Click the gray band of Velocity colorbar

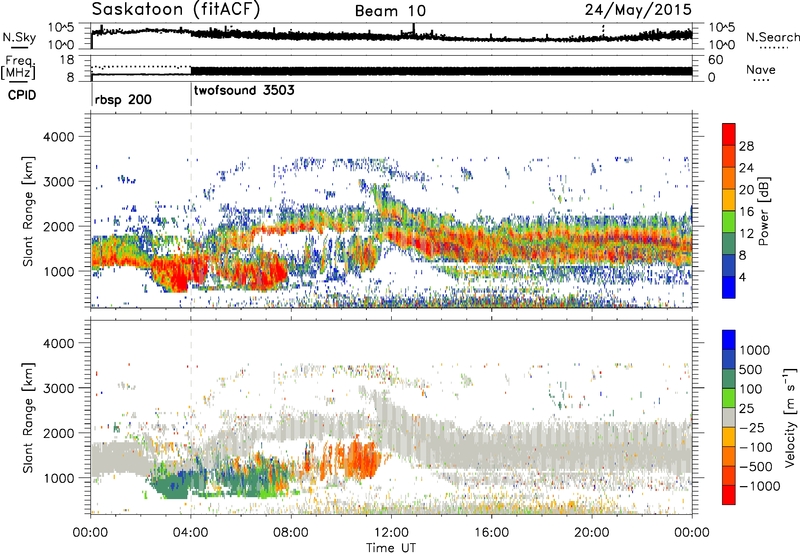tap(729, 418)
